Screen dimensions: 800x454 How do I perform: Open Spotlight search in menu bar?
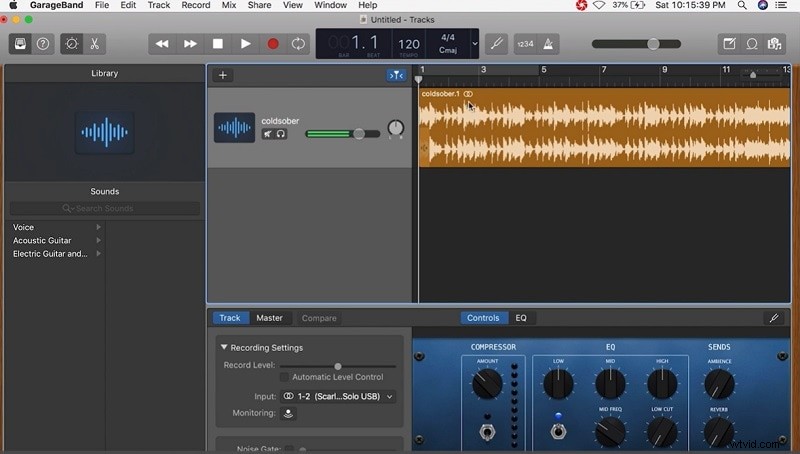[742, 5]
